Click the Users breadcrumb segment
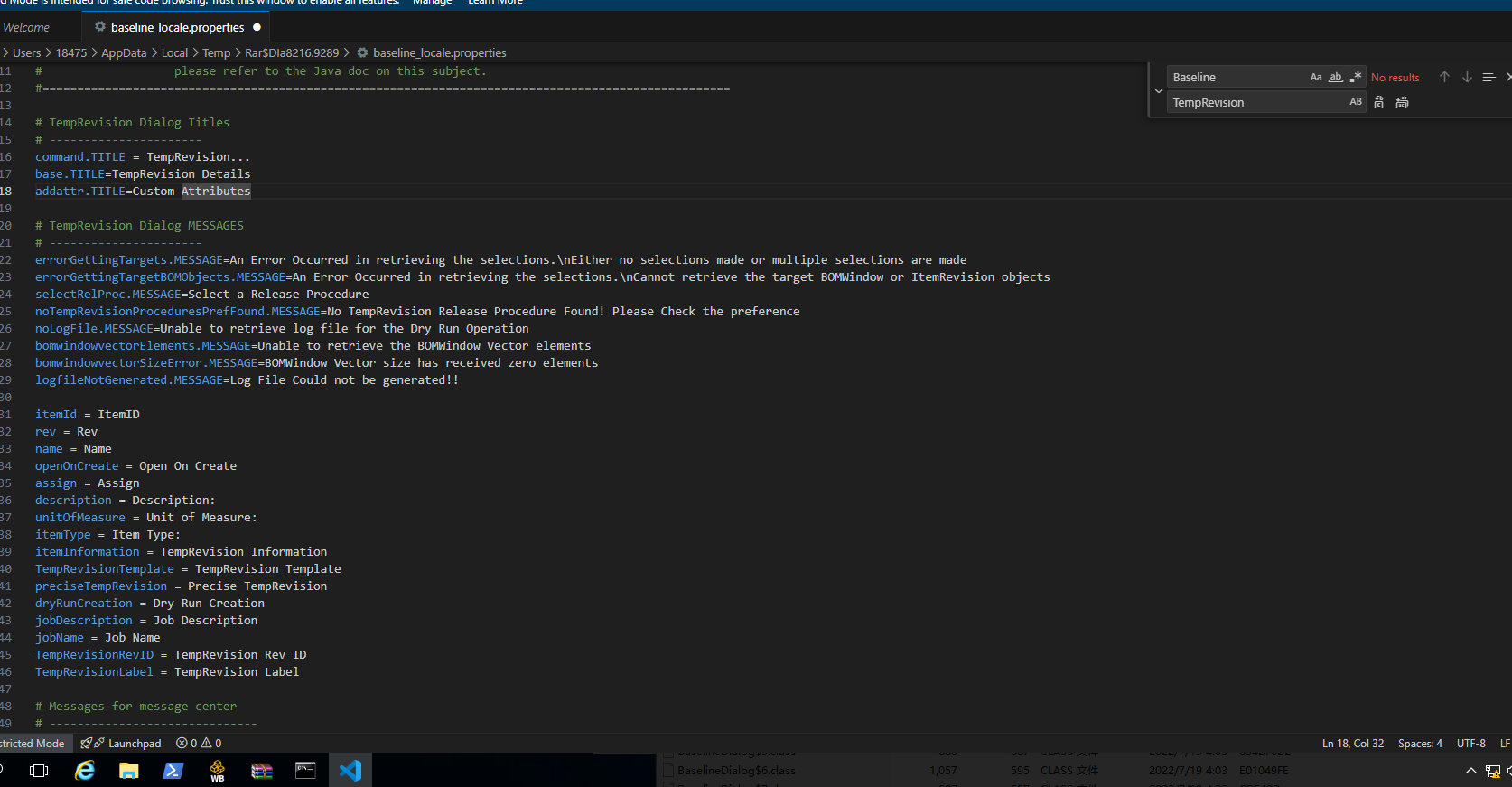 click(x=26, y=52)
